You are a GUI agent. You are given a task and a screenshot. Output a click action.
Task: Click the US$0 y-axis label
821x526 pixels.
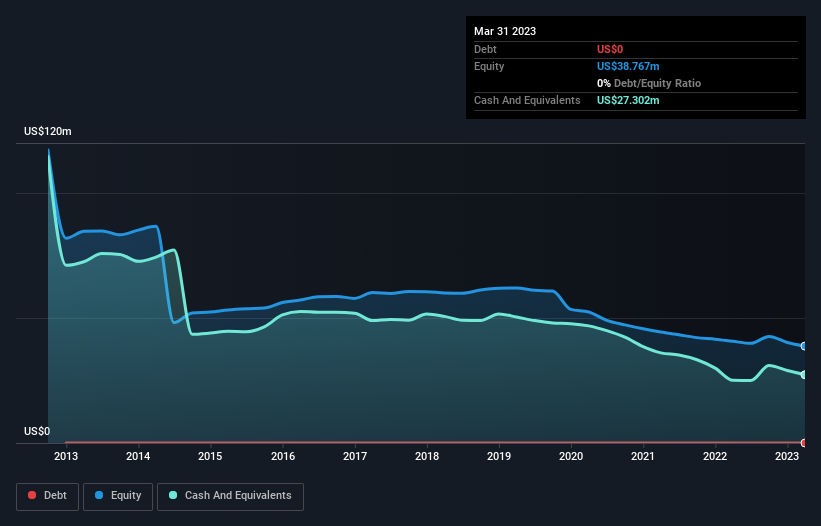(x=37, y=431)
